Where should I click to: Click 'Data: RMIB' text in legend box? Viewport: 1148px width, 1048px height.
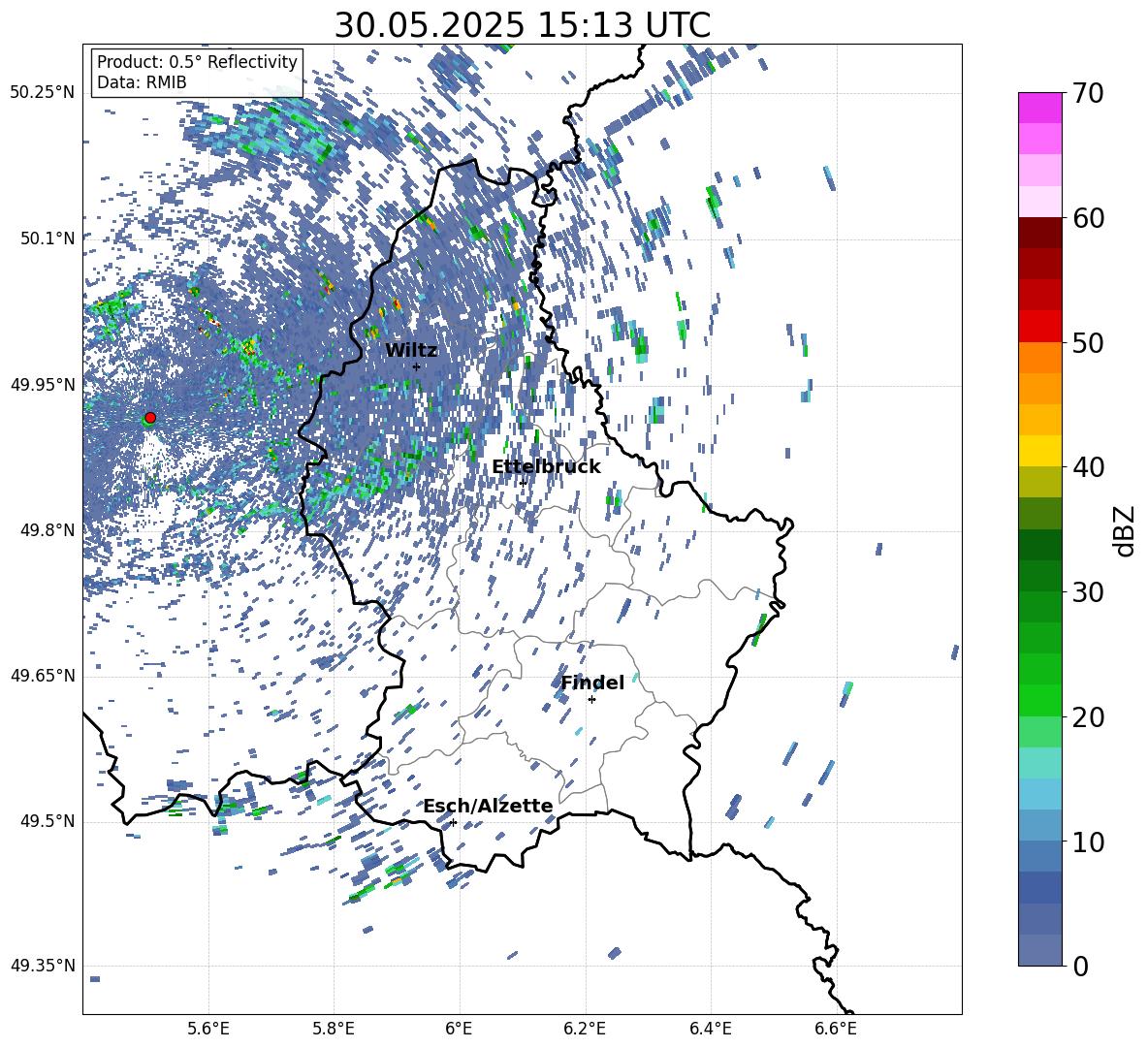point(142,82)
